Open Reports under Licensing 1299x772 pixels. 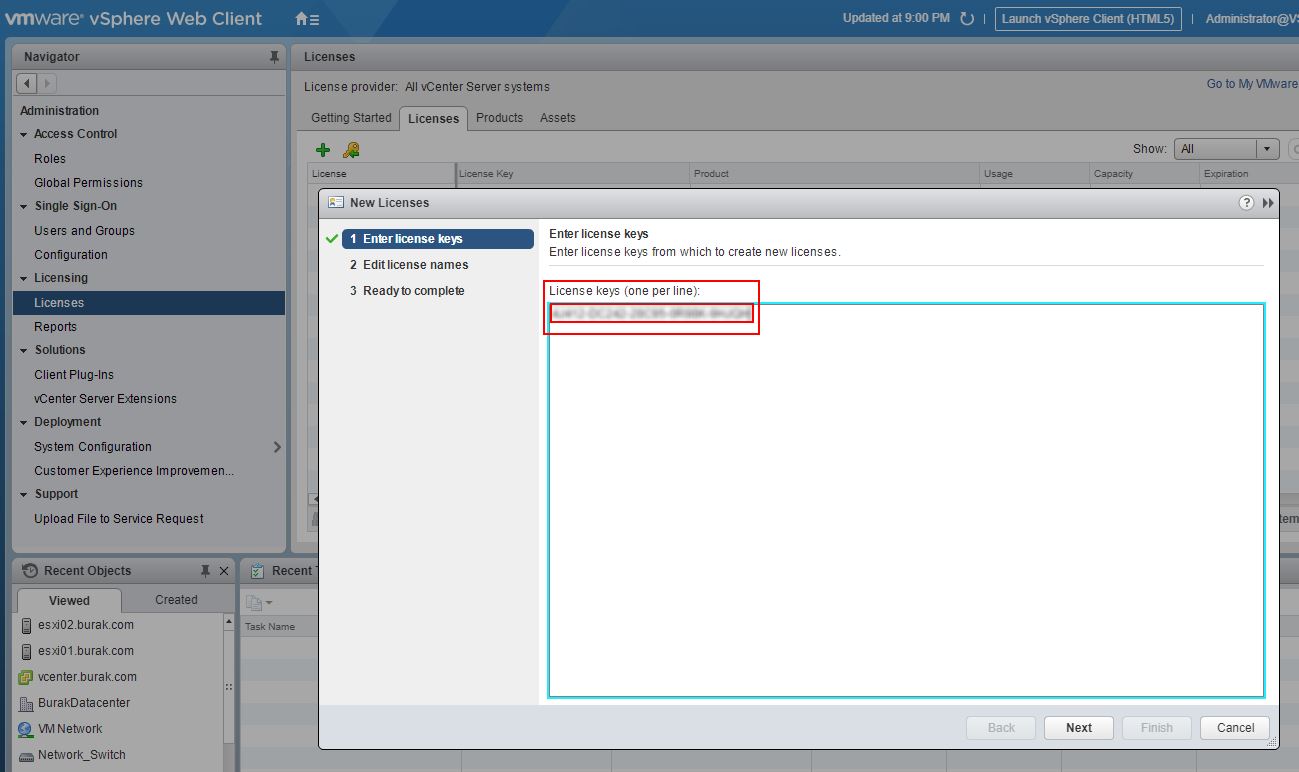[x=55, y=327]
